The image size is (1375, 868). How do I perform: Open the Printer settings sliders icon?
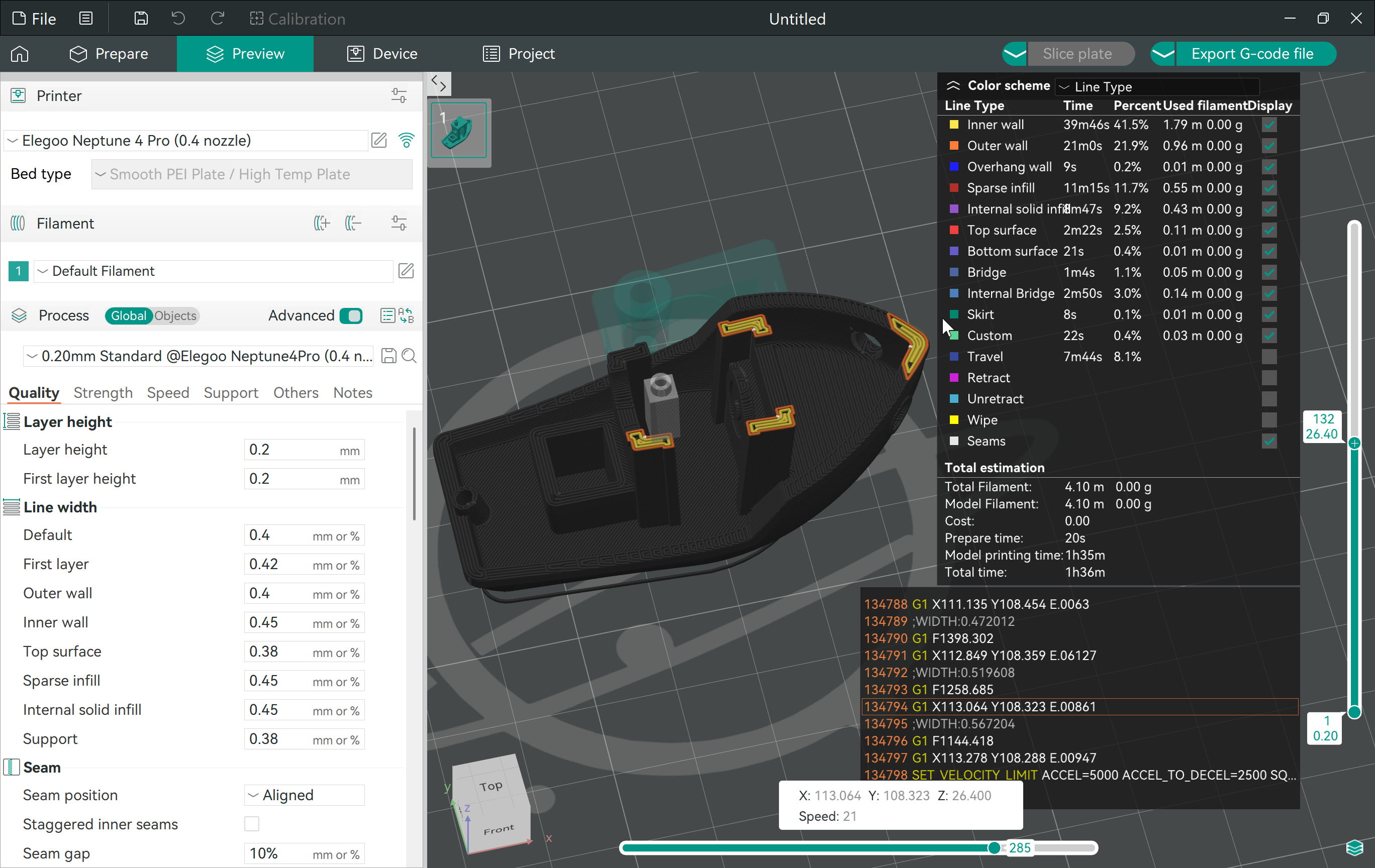(399, 95)
